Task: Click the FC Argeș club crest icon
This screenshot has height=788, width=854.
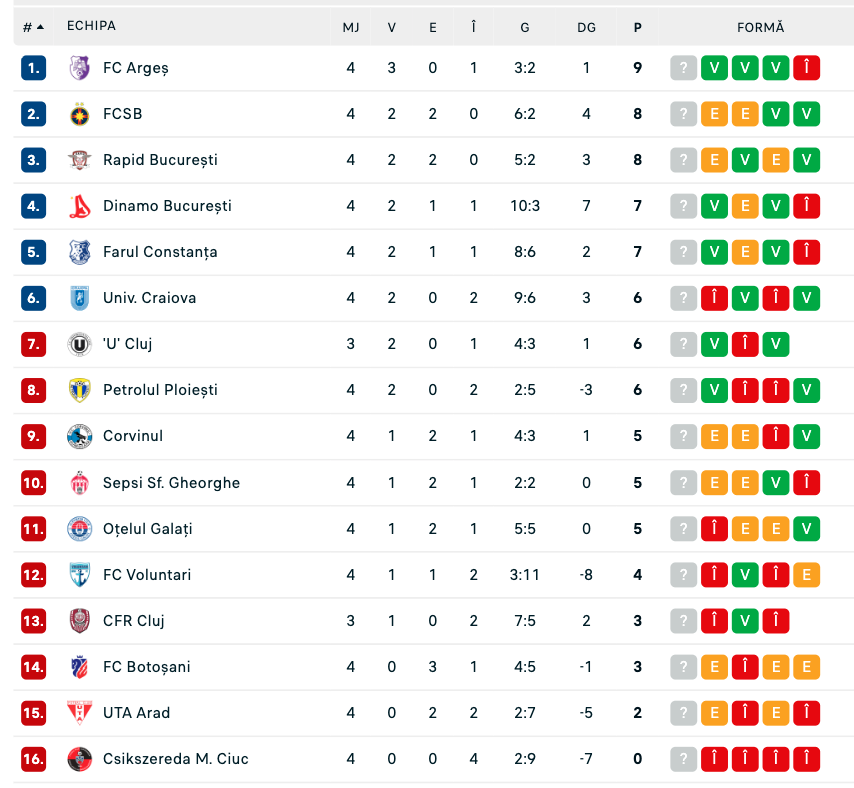Action: tap(80, 68)
